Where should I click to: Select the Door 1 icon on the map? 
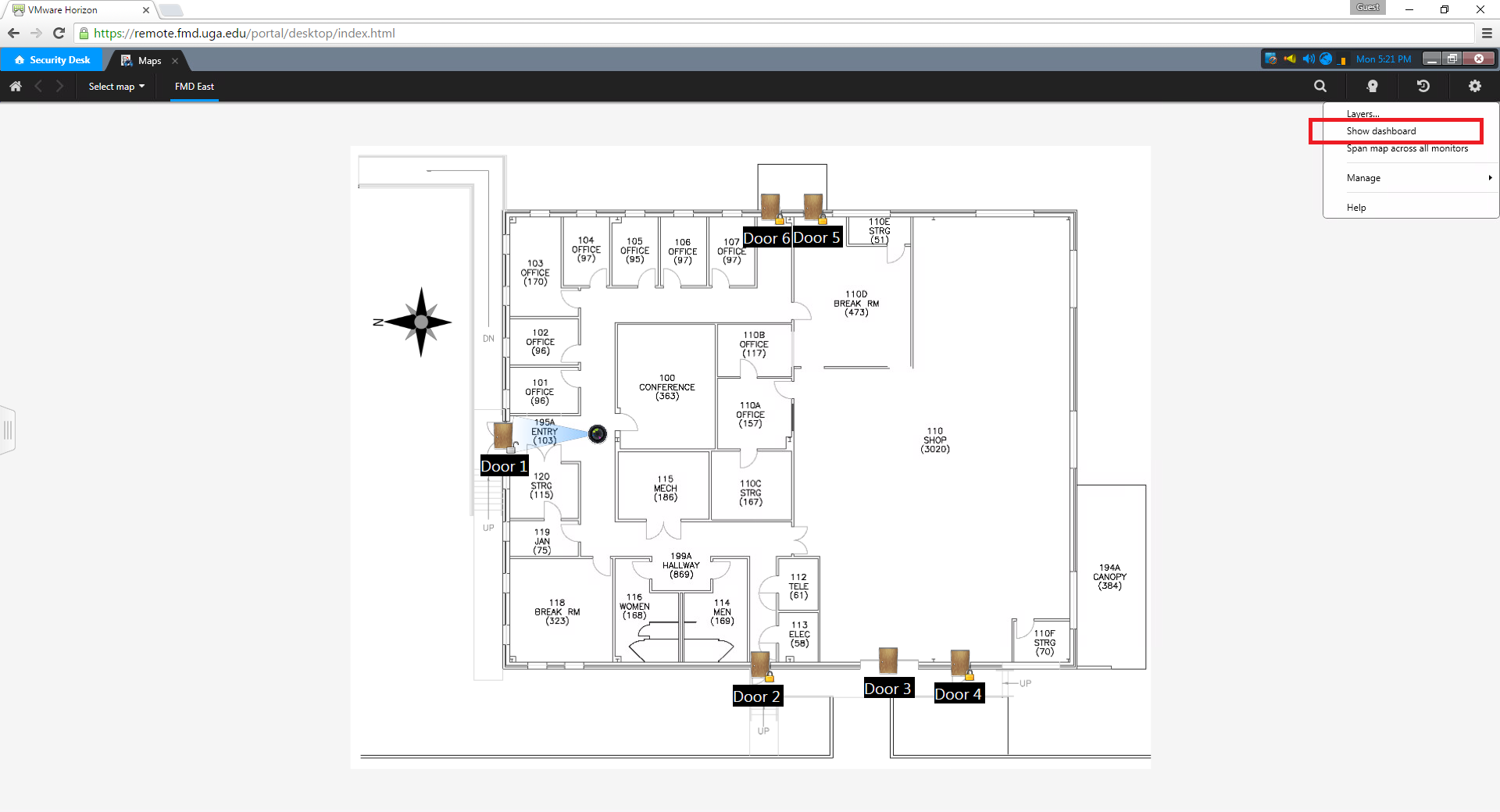click(503, 436)
